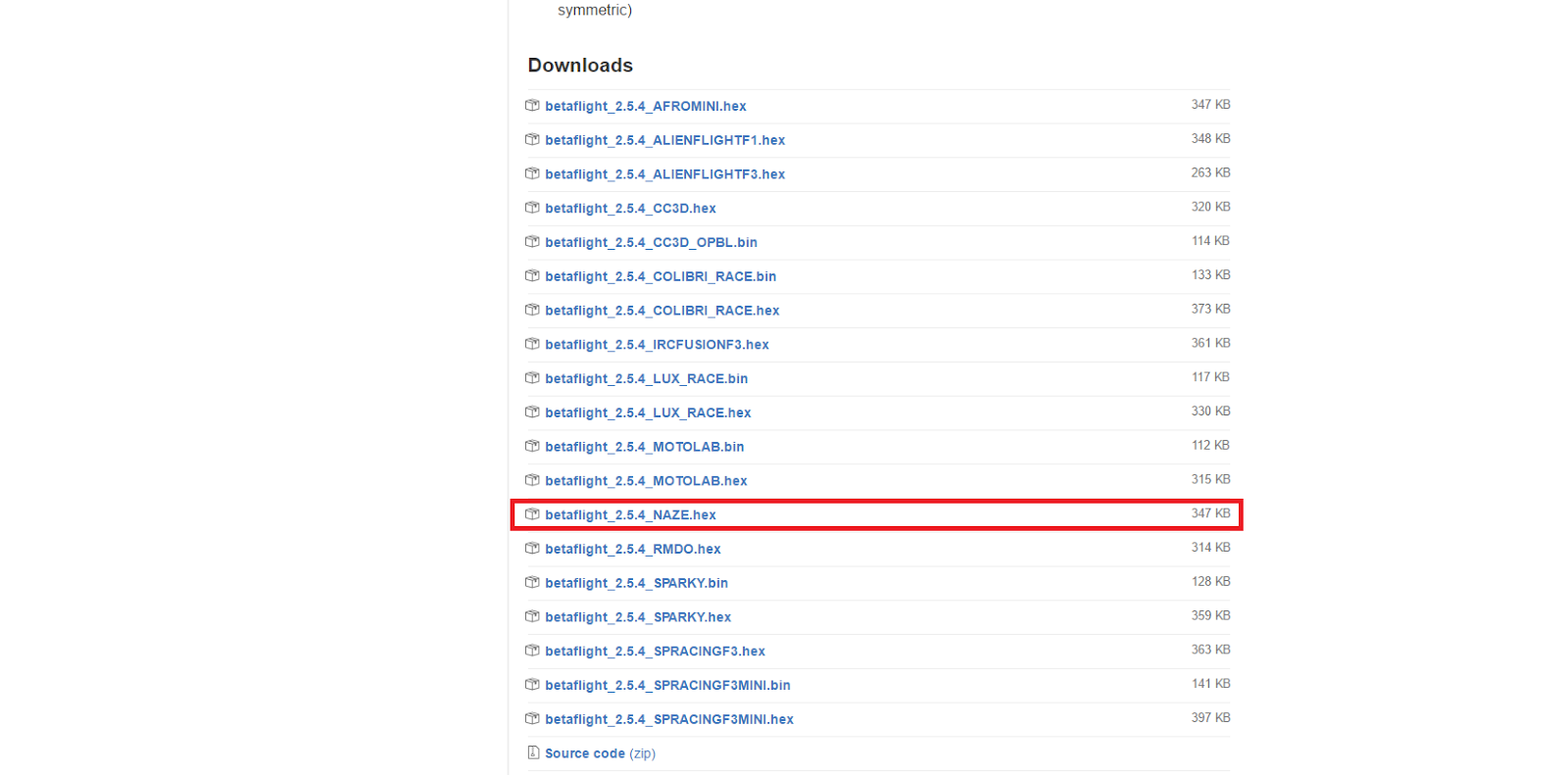The height and width of the screenshot is (775, 1568).
Task: Click package icon beside SPARKY.bin
Action: click(x=532, y=582)
